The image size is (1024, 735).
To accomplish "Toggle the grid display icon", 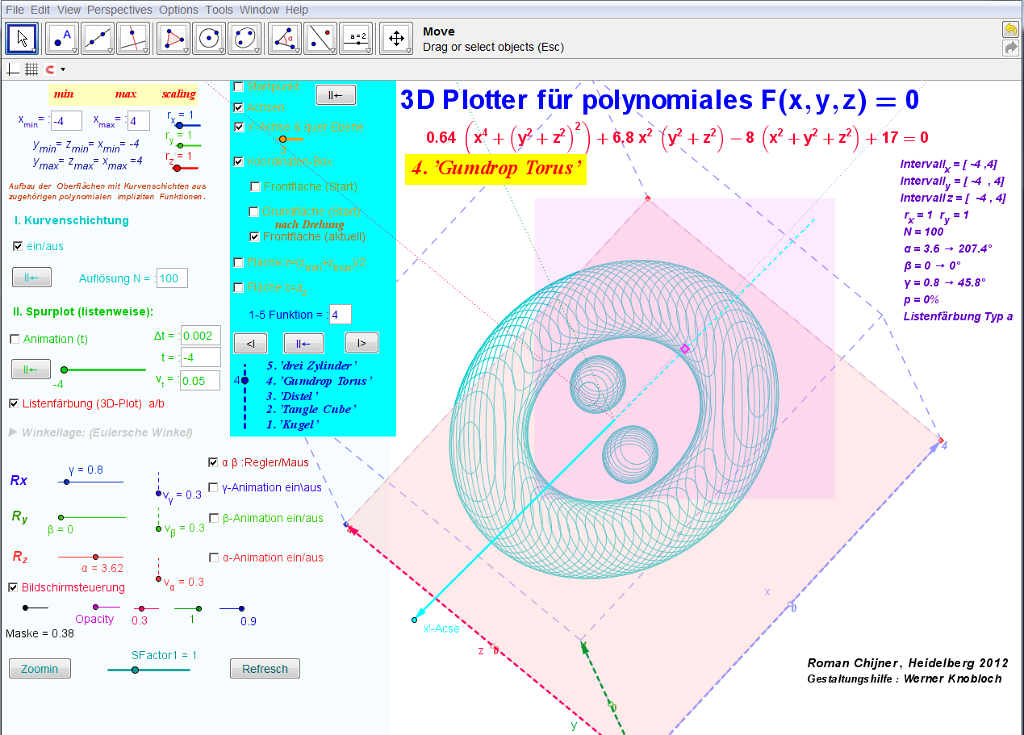I will pos(31,69).
